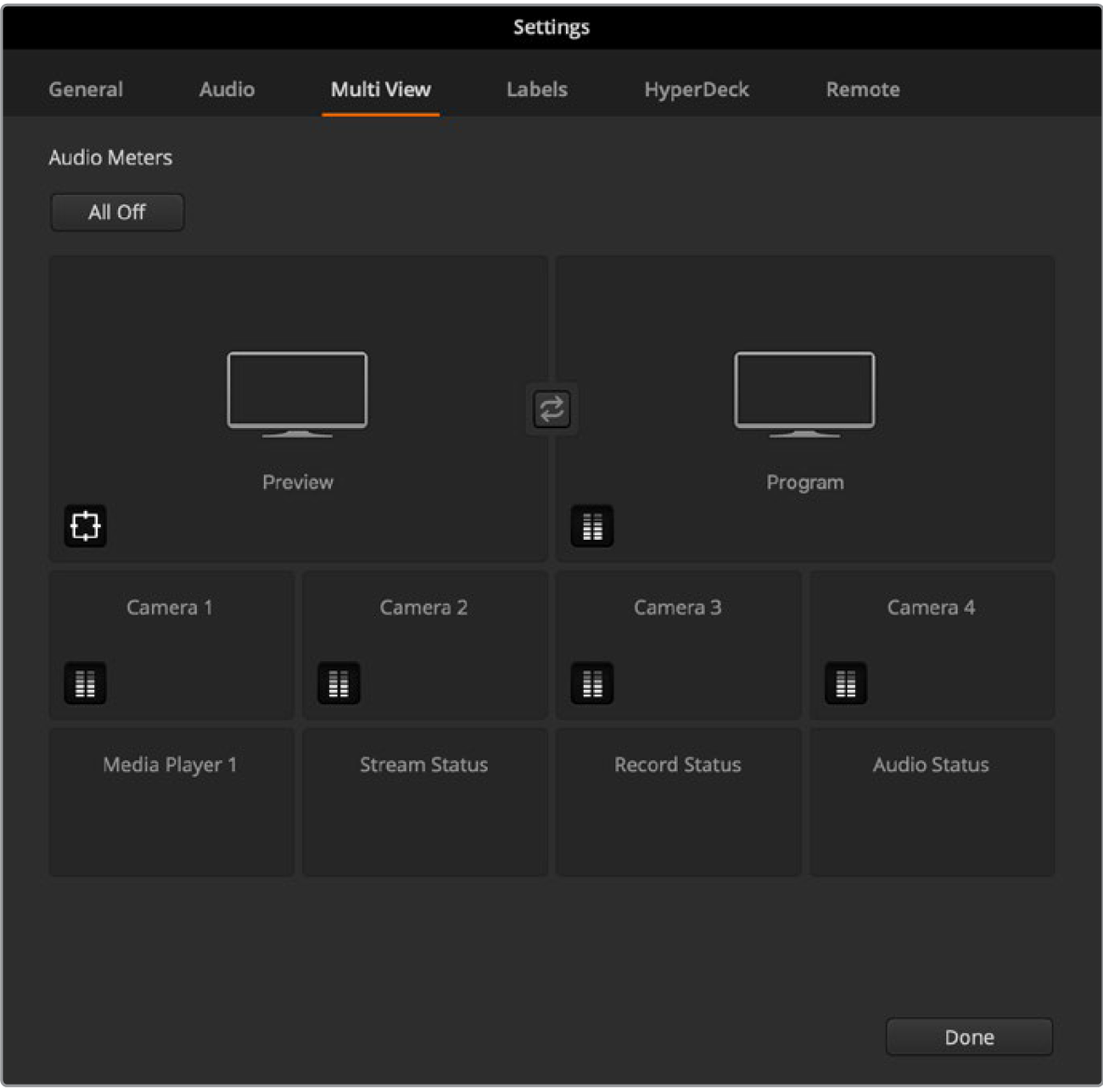Click the Program monitor icon
1103x1092 pixels.
805,394
